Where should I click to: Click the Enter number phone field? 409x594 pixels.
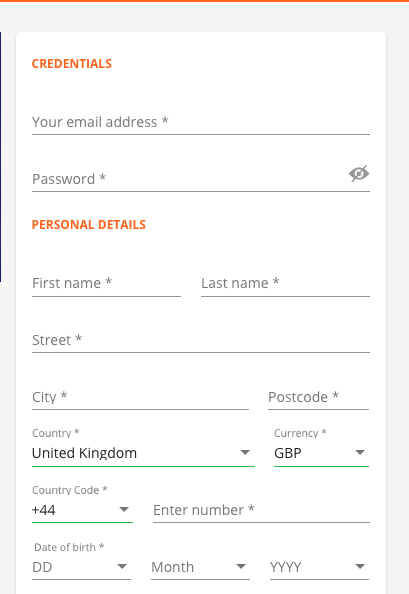pos(261,510)
